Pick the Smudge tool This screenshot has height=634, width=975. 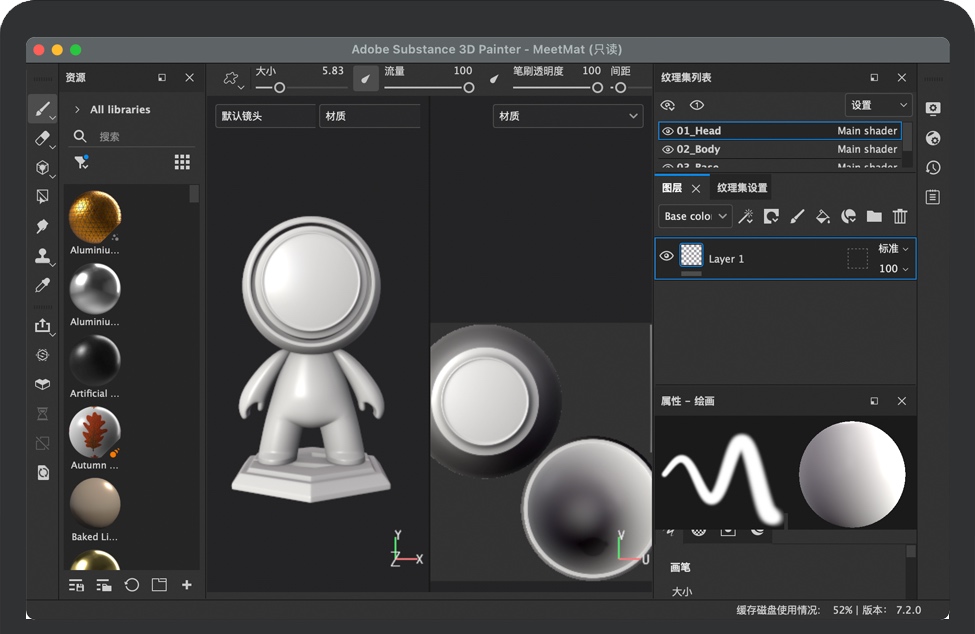[42, 227]
